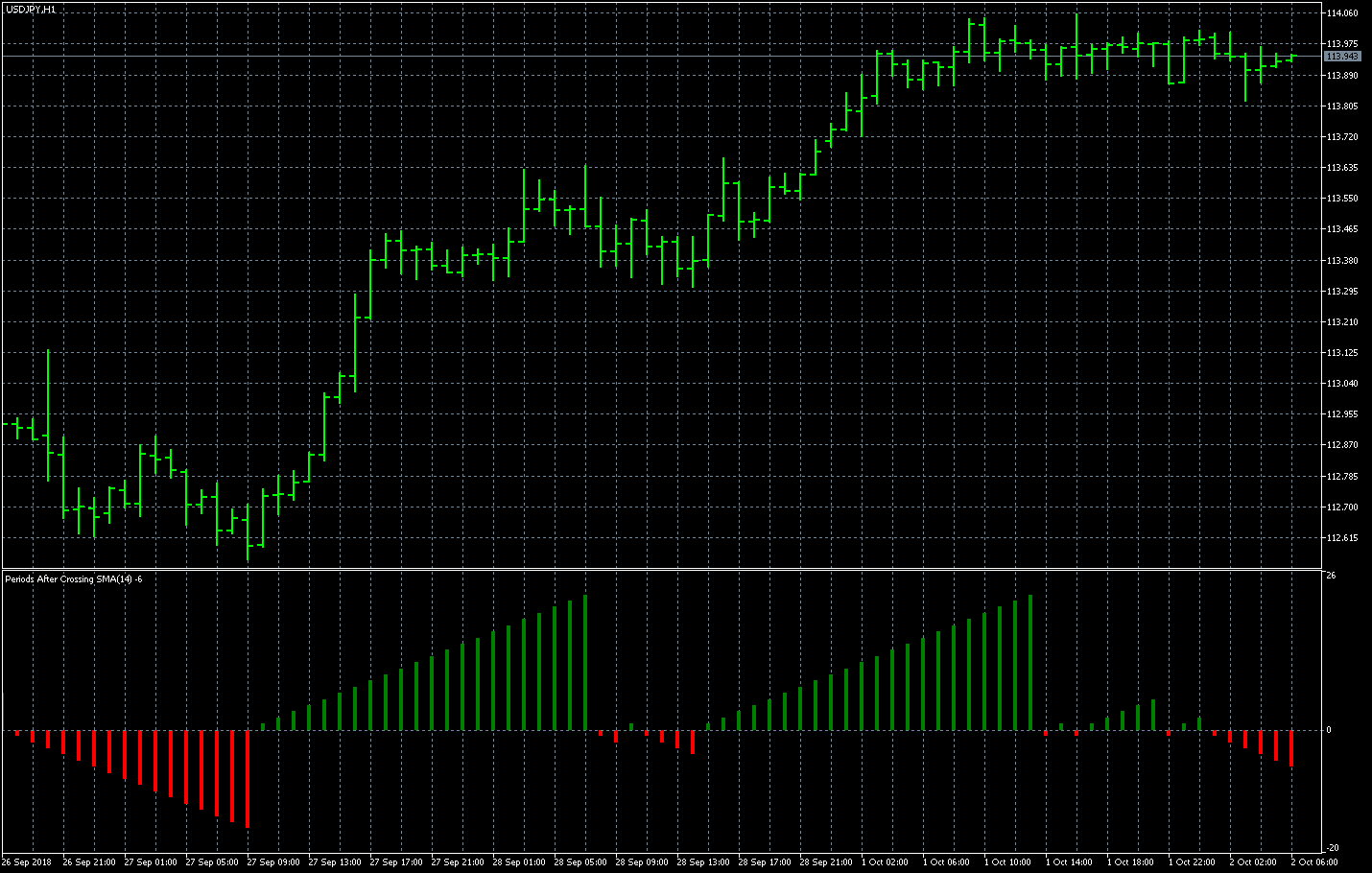Select the 27 Sep 13:00 time axis label
Screen dimensions: 1372x873
click(335, 862)
